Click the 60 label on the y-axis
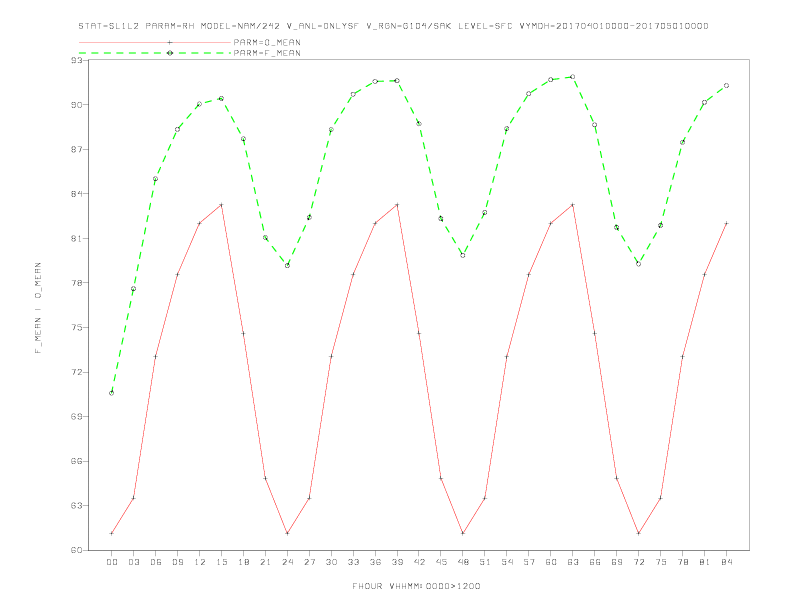The image size is (792, 612). click(77, 550)
